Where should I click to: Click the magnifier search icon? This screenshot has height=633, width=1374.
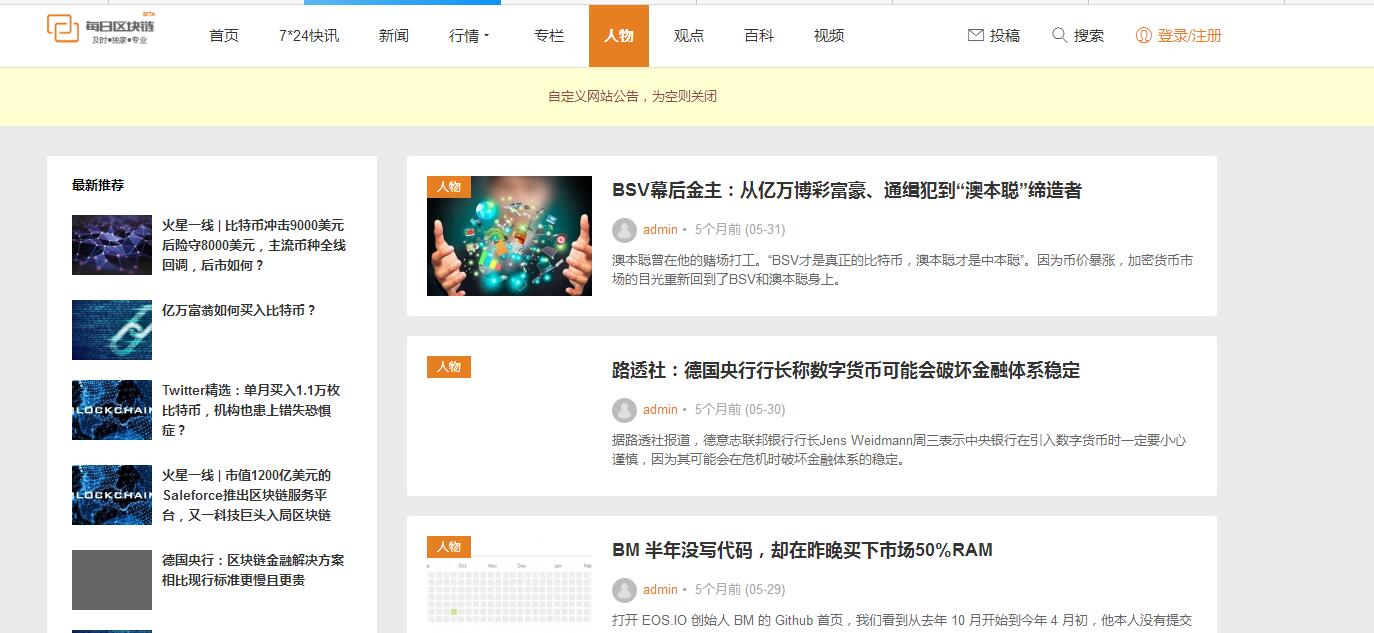(x=1060, y=35)
